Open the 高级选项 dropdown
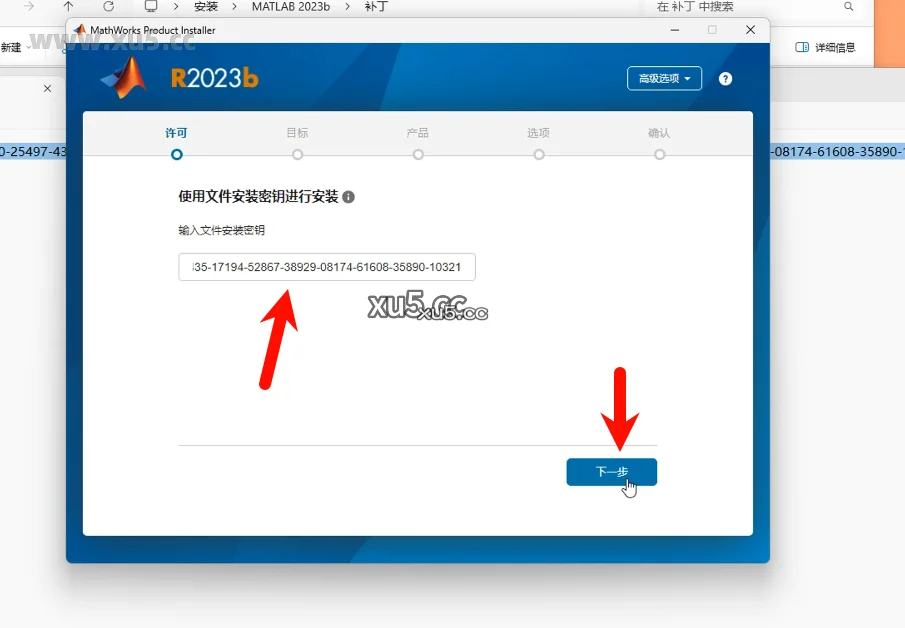The image size is (905, 628). (x=664, y=77)
